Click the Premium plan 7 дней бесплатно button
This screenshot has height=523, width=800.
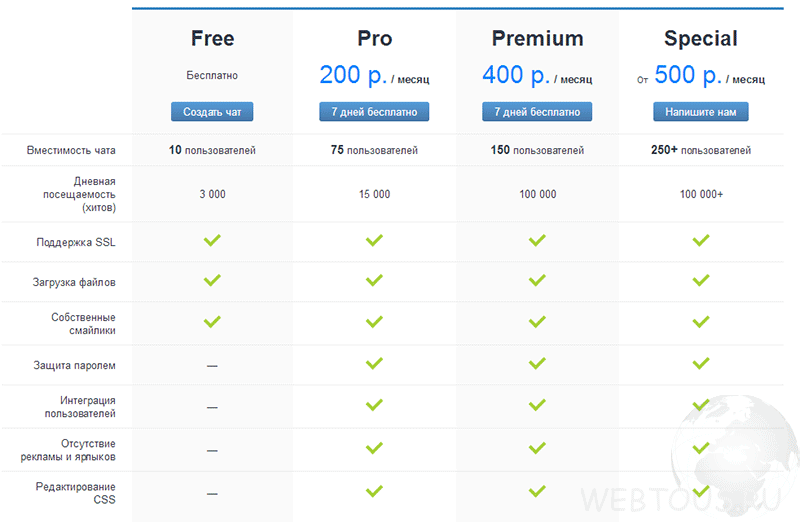pos(537,112)
